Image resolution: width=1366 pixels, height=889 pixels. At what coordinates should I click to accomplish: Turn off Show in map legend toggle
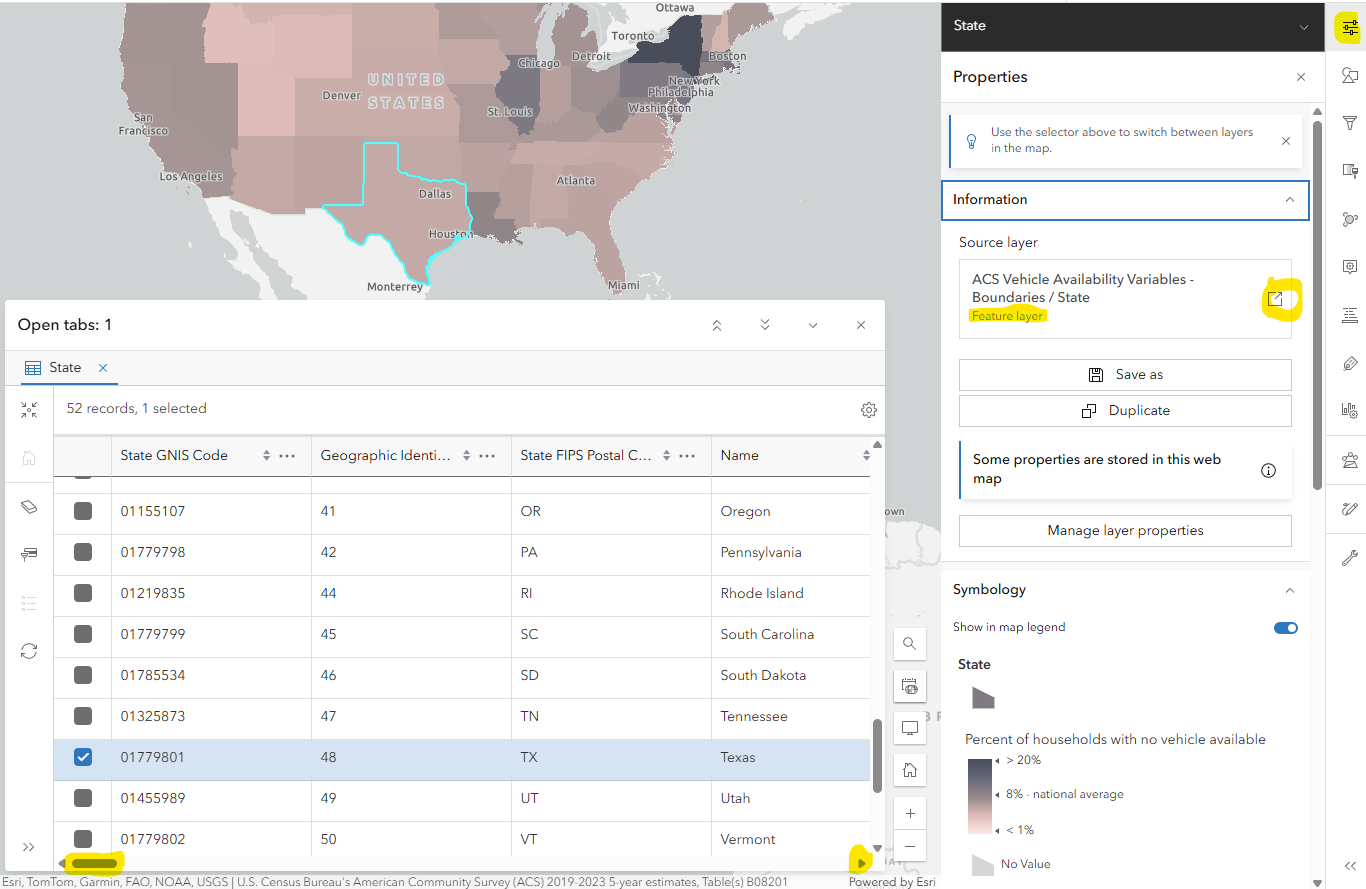(x=1285, y=628)
